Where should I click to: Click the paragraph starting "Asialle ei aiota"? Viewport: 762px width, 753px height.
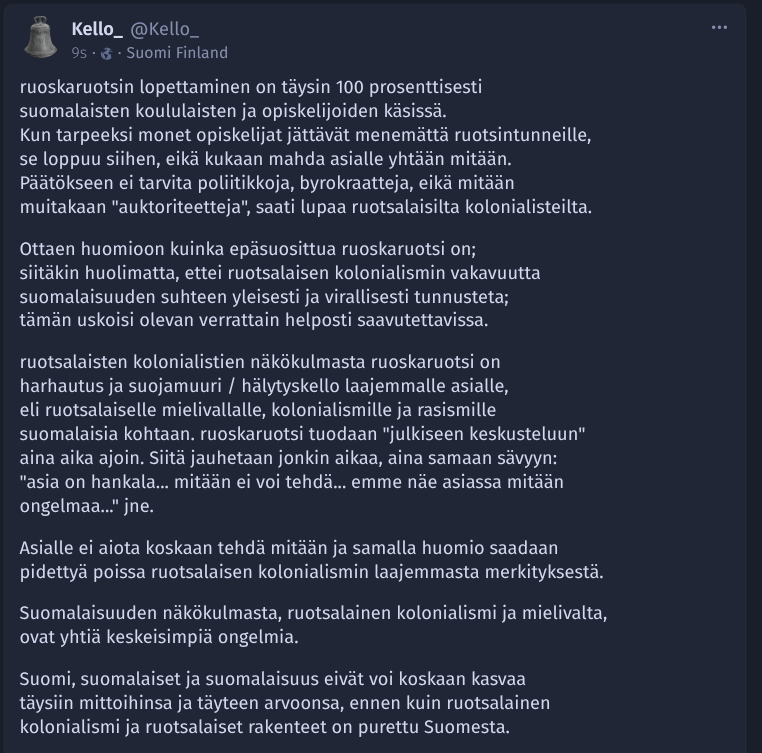point(312,560)
